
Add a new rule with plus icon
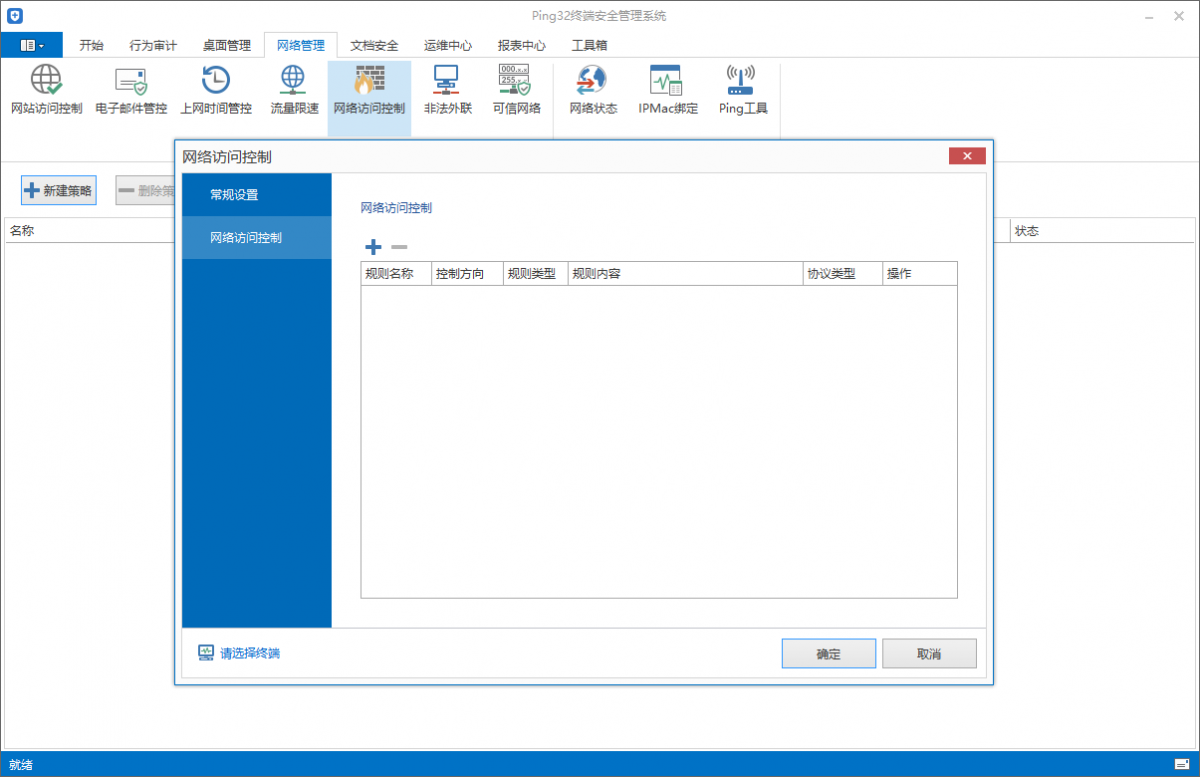coord(373,247)
